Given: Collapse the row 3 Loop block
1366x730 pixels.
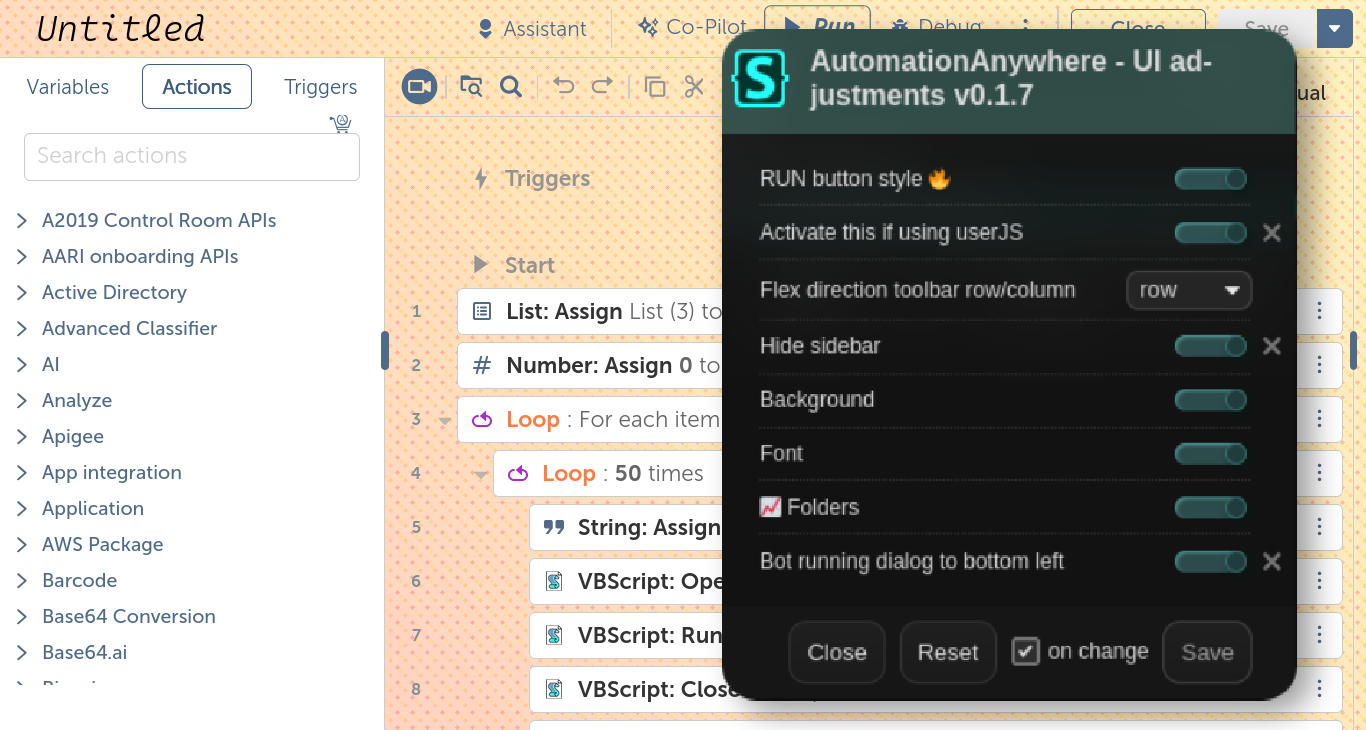Looking at the screenshot, I should (445, 421).
